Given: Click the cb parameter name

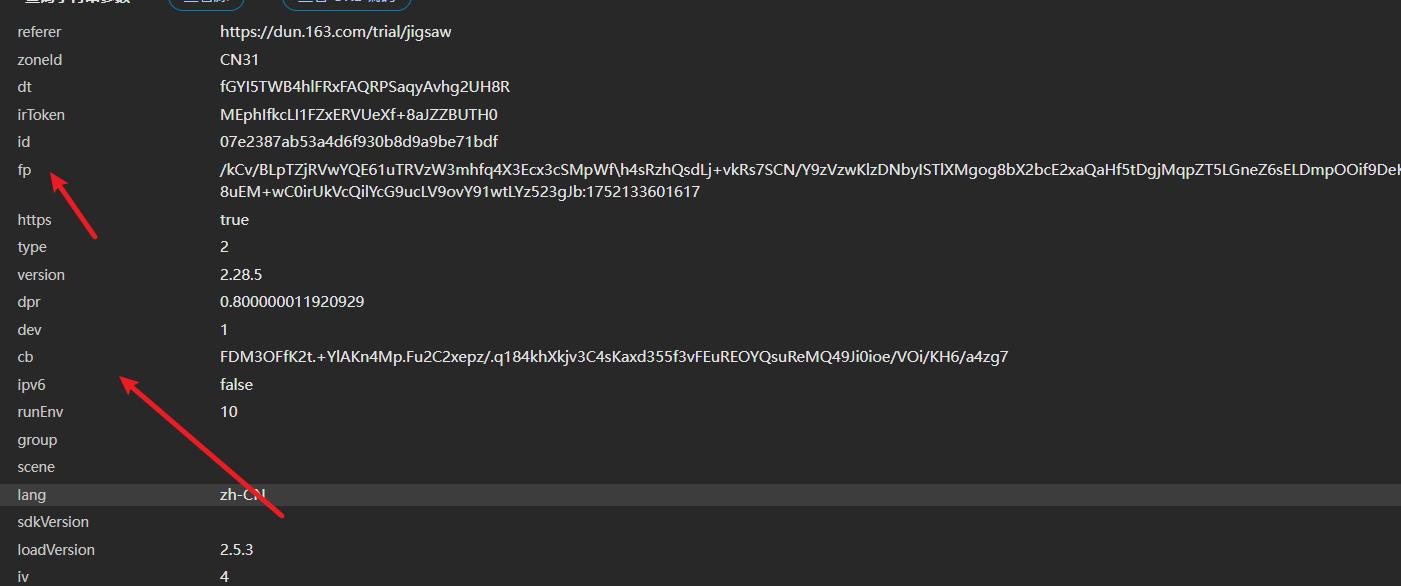Looking at the screenshot, I should [x=26, y=357].
